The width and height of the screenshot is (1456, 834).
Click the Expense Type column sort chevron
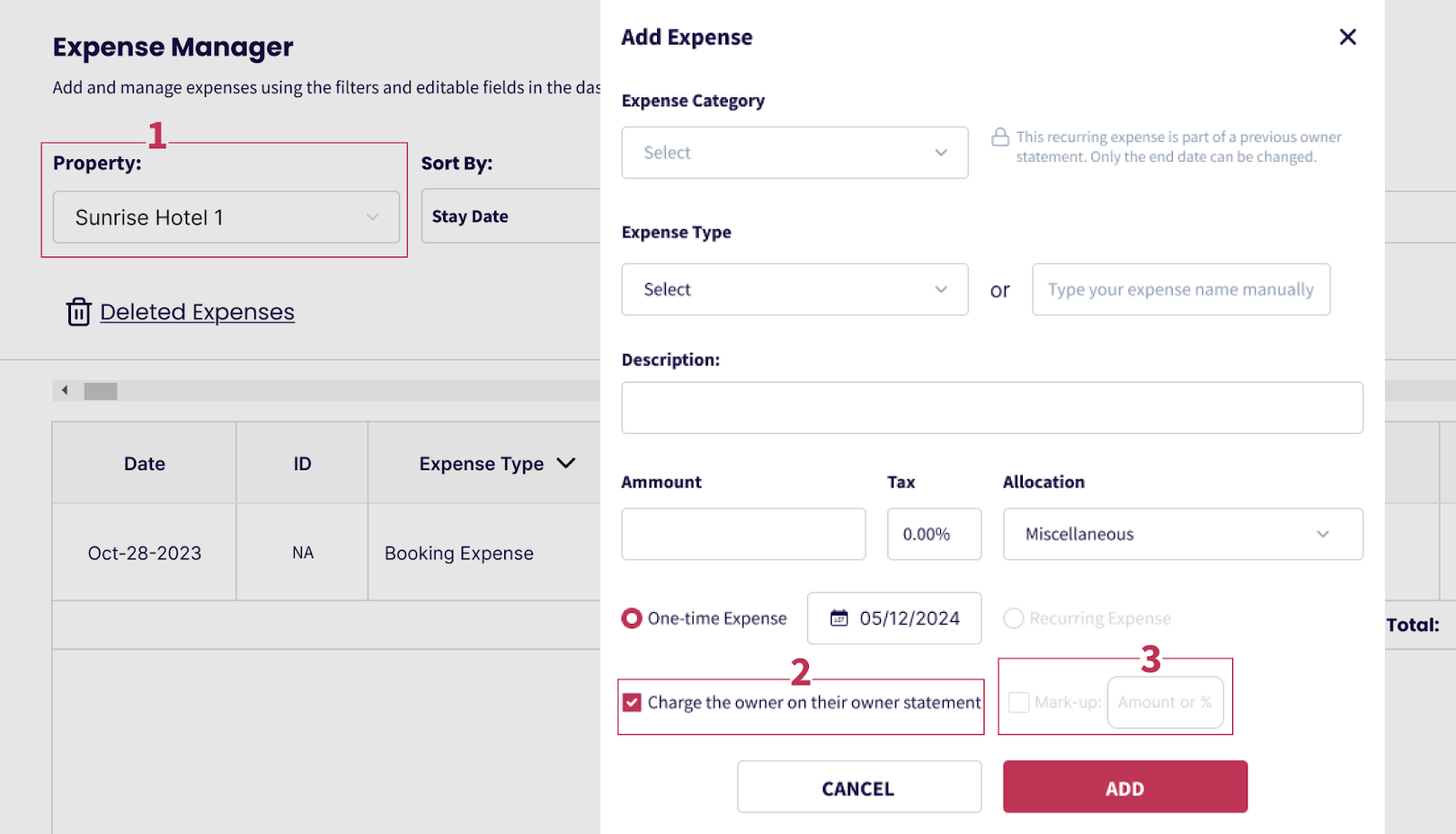pos(566,463)
